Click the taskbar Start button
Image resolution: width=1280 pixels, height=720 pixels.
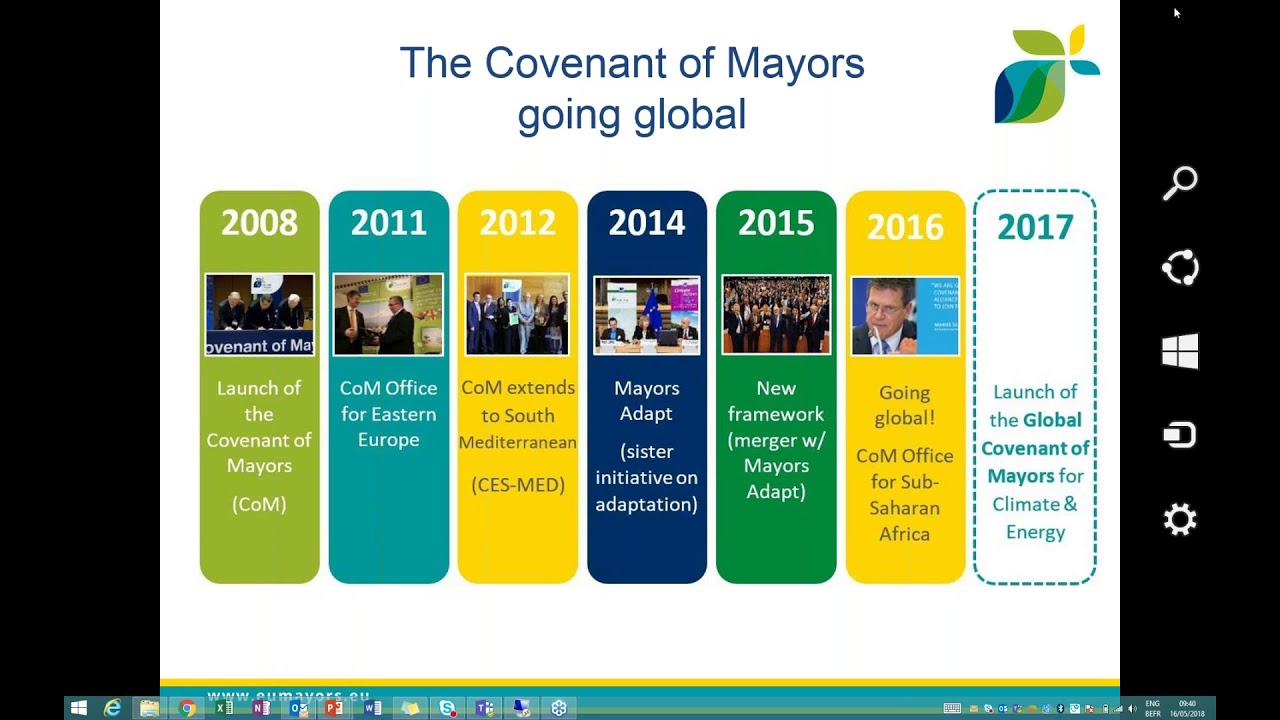(x=78, y=708)
